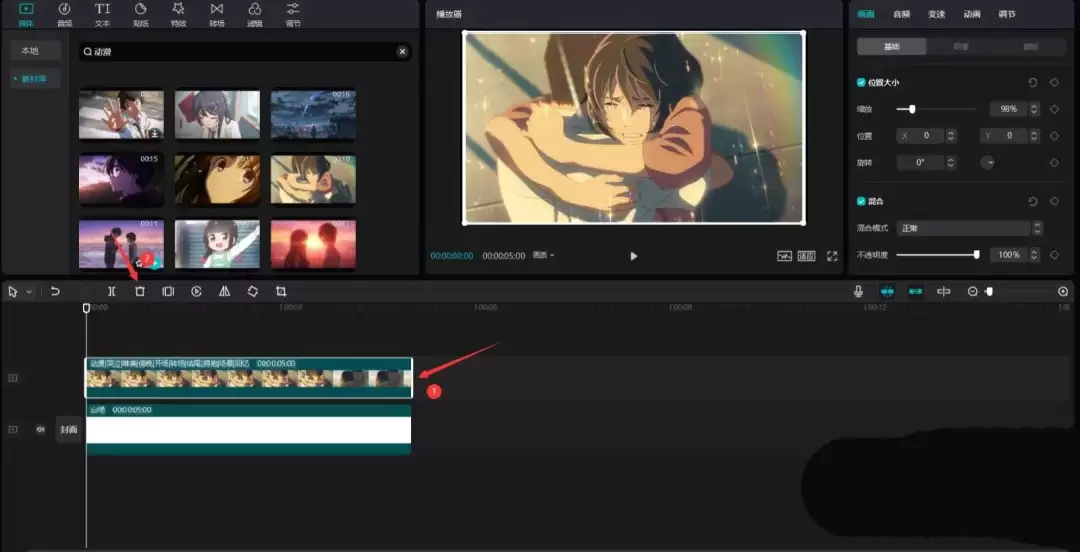Click the microphone voiceover record icon
1080x552 pixels.
tap(858, 291)
